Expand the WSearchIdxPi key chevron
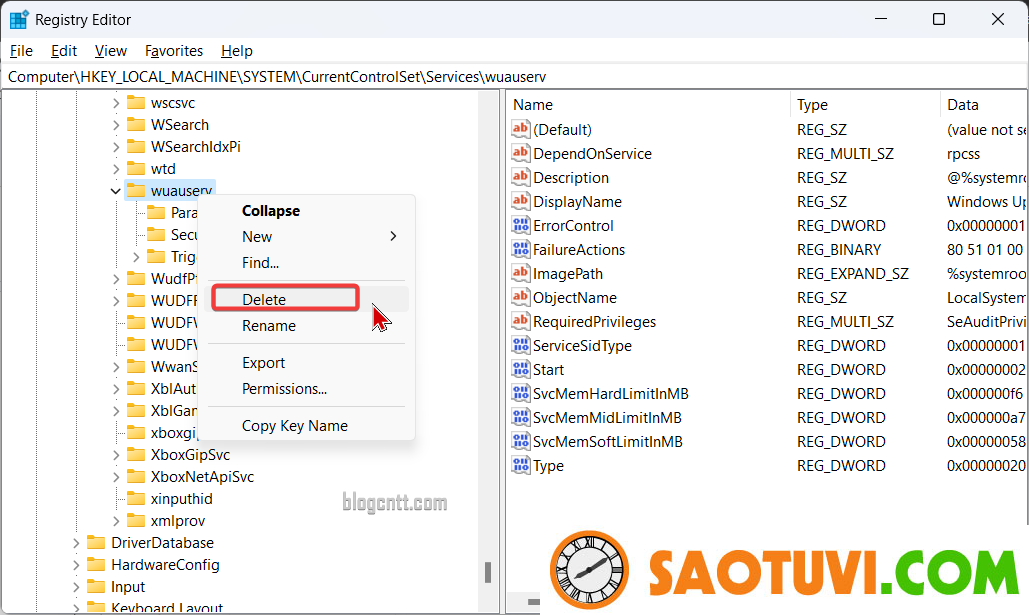Image resolution: width=1029 pixels, height=615 pixels. coord(116,147)
